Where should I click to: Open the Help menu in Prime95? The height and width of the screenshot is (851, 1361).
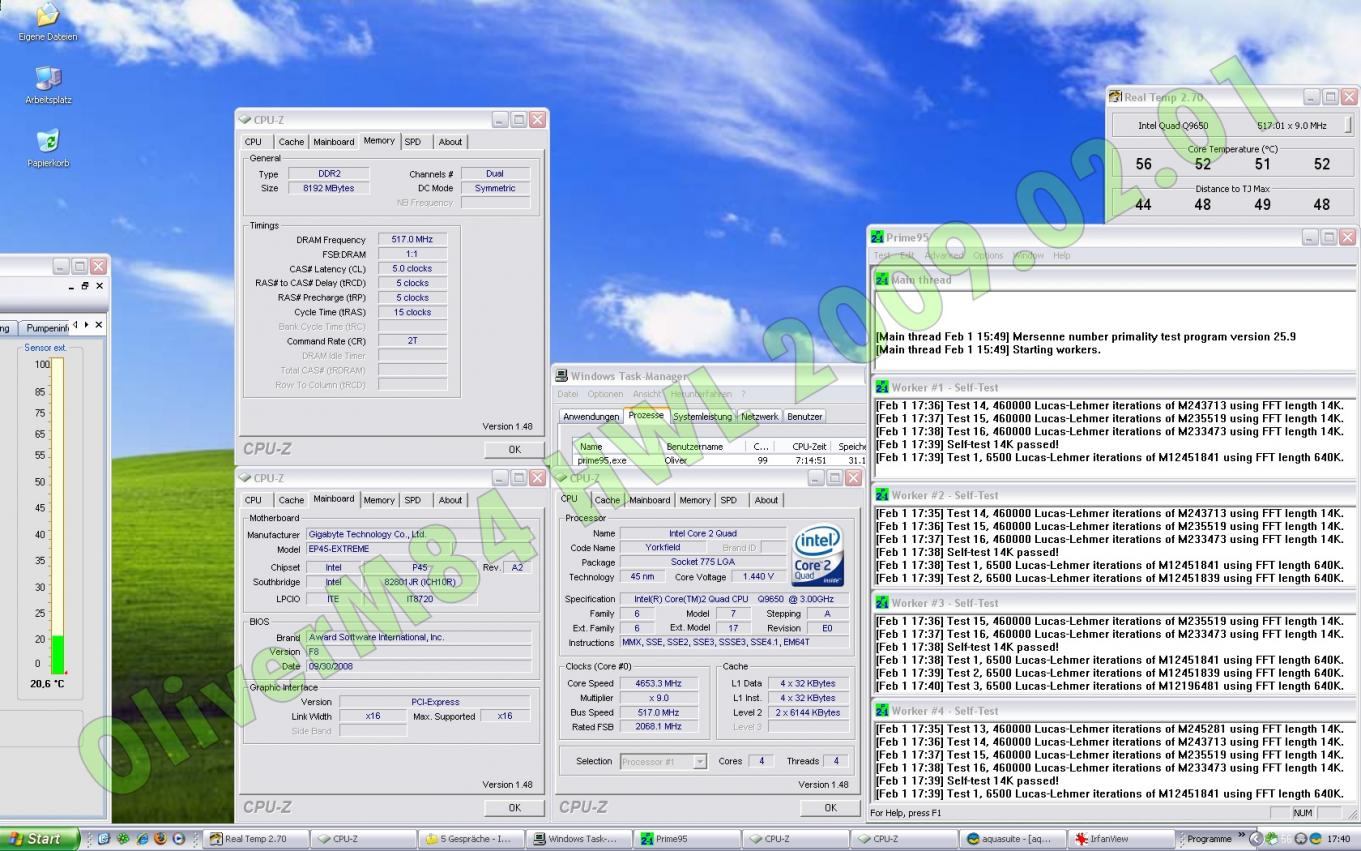[x=1061, y=255]
